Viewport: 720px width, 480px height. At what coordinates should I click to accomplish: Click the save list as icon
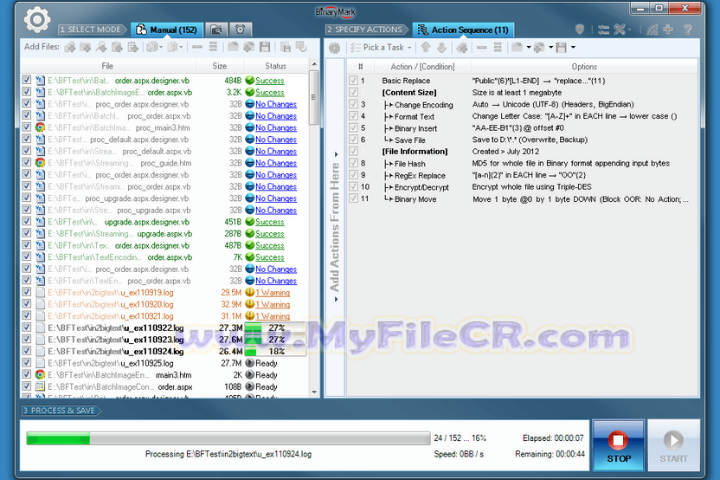pos(285,47)
